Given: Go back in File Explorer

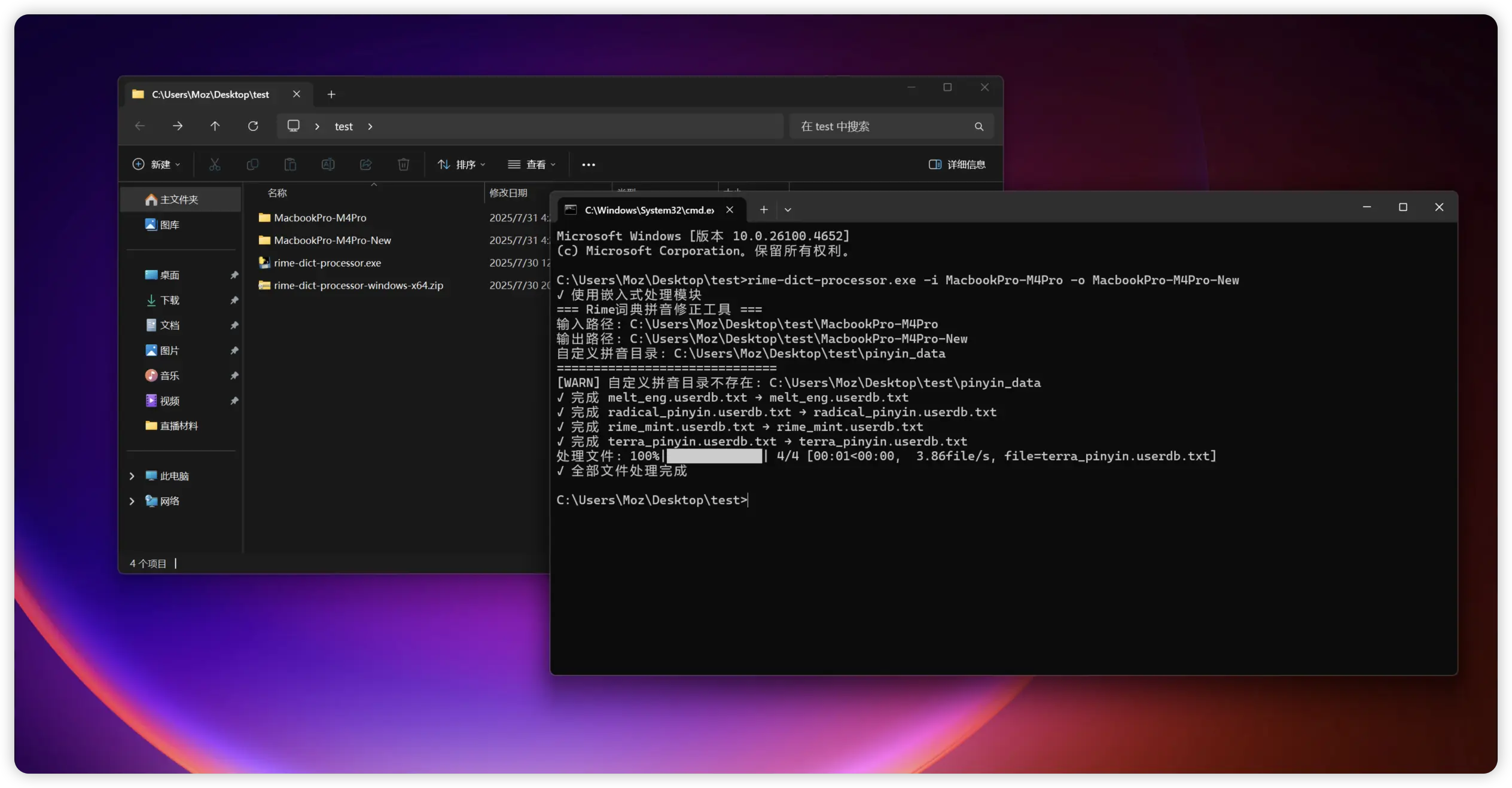Looking at the screenshot, I should 140,126.
